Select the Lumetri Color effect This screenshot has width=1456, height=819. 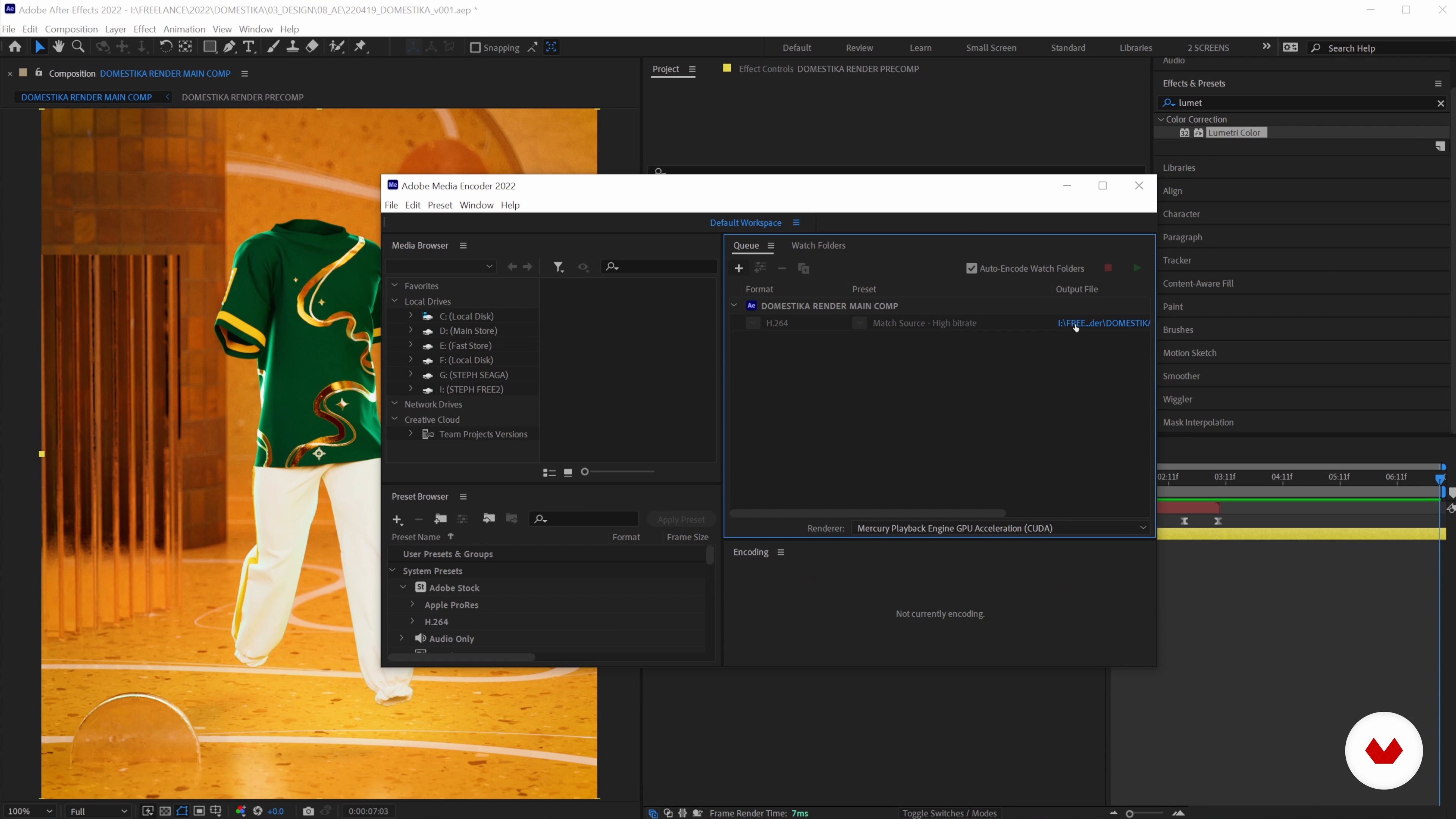[1235, 133]
